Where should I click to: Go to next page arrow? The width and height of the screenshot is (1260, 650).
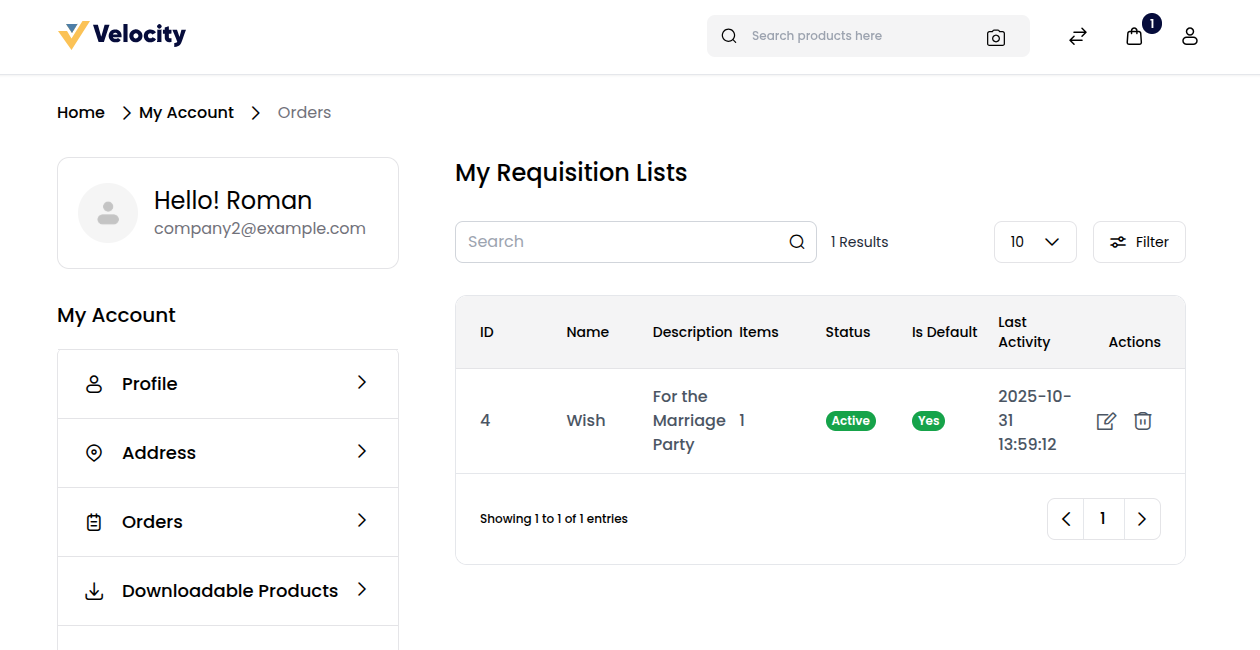1142,519
